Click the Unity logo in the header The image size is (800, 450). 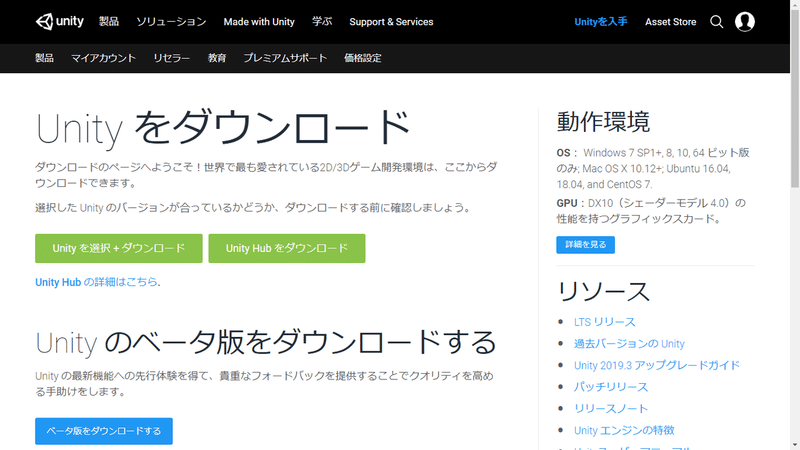60,21
